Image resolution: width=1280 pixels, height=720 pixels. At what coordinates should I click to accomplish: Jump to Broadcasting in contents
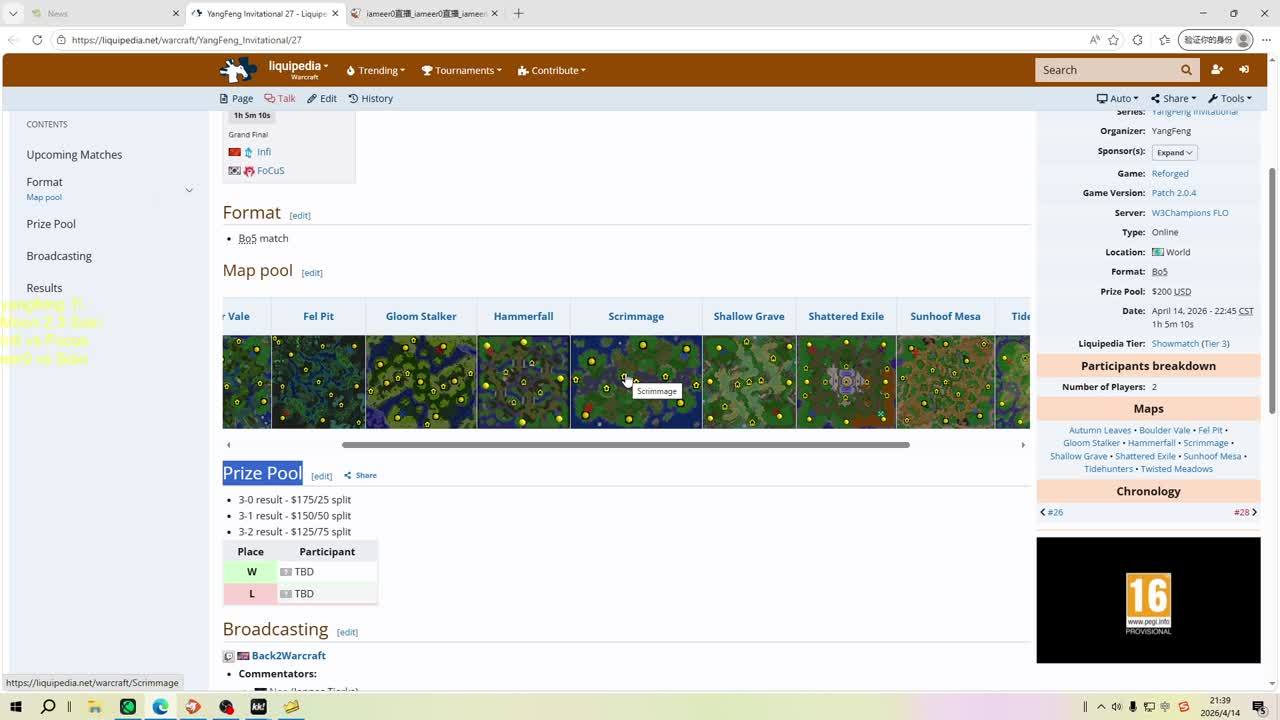click(x=59, y=256)
